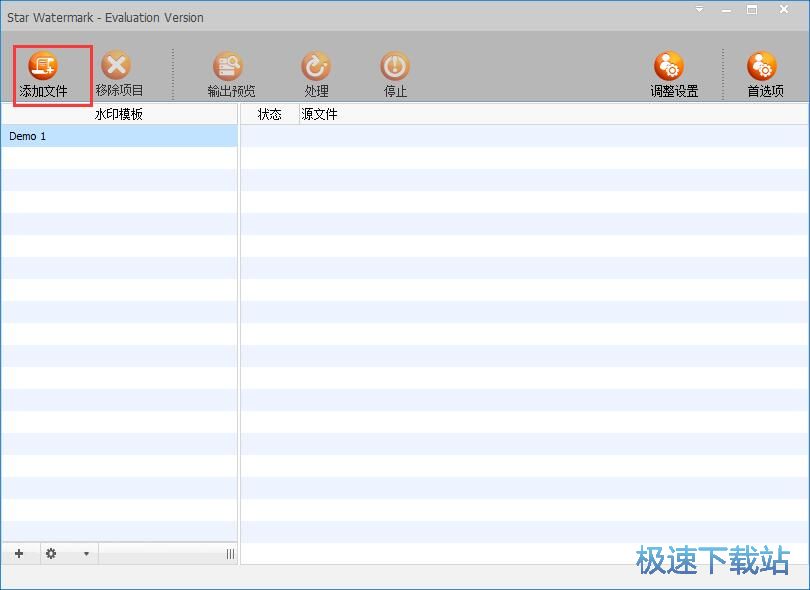This screenshot has width=810, height=590.
Task: Click the empty first row in file list
Action: [x=524, y=136]
